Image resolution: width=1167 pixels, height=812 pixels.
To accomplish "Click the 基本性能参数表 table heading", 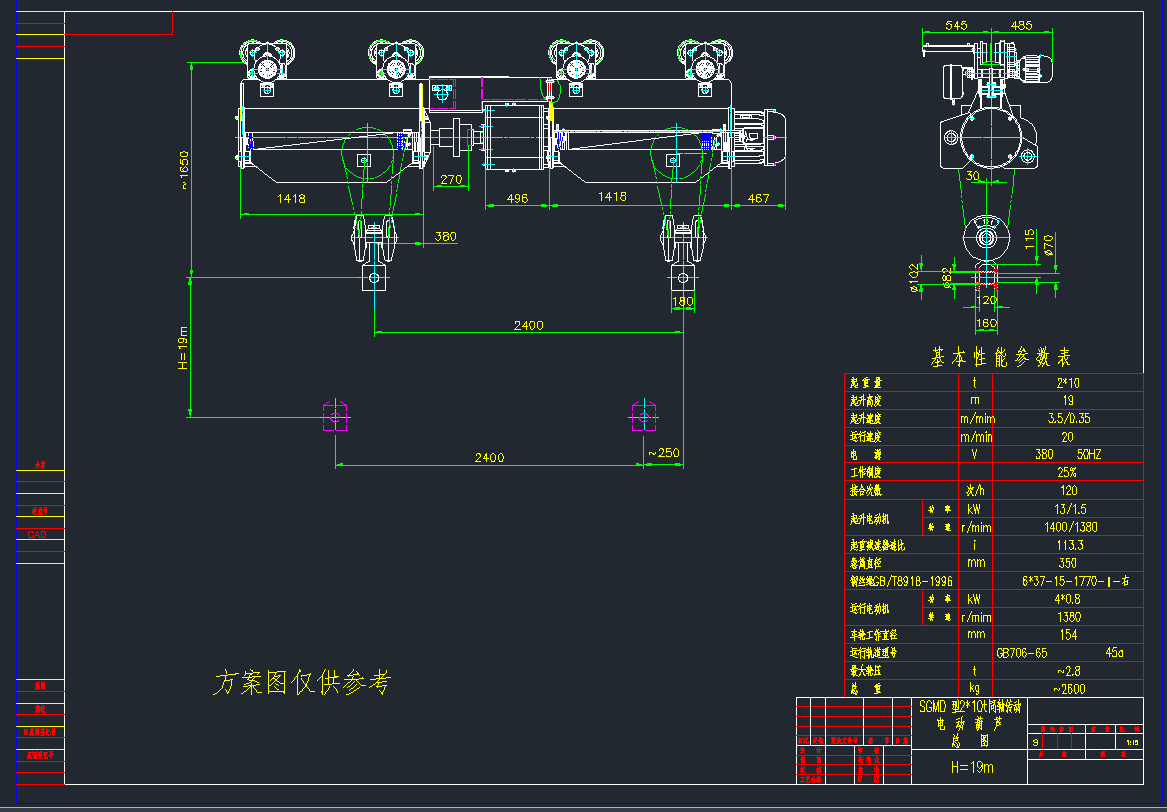I will pos(1001,358).
